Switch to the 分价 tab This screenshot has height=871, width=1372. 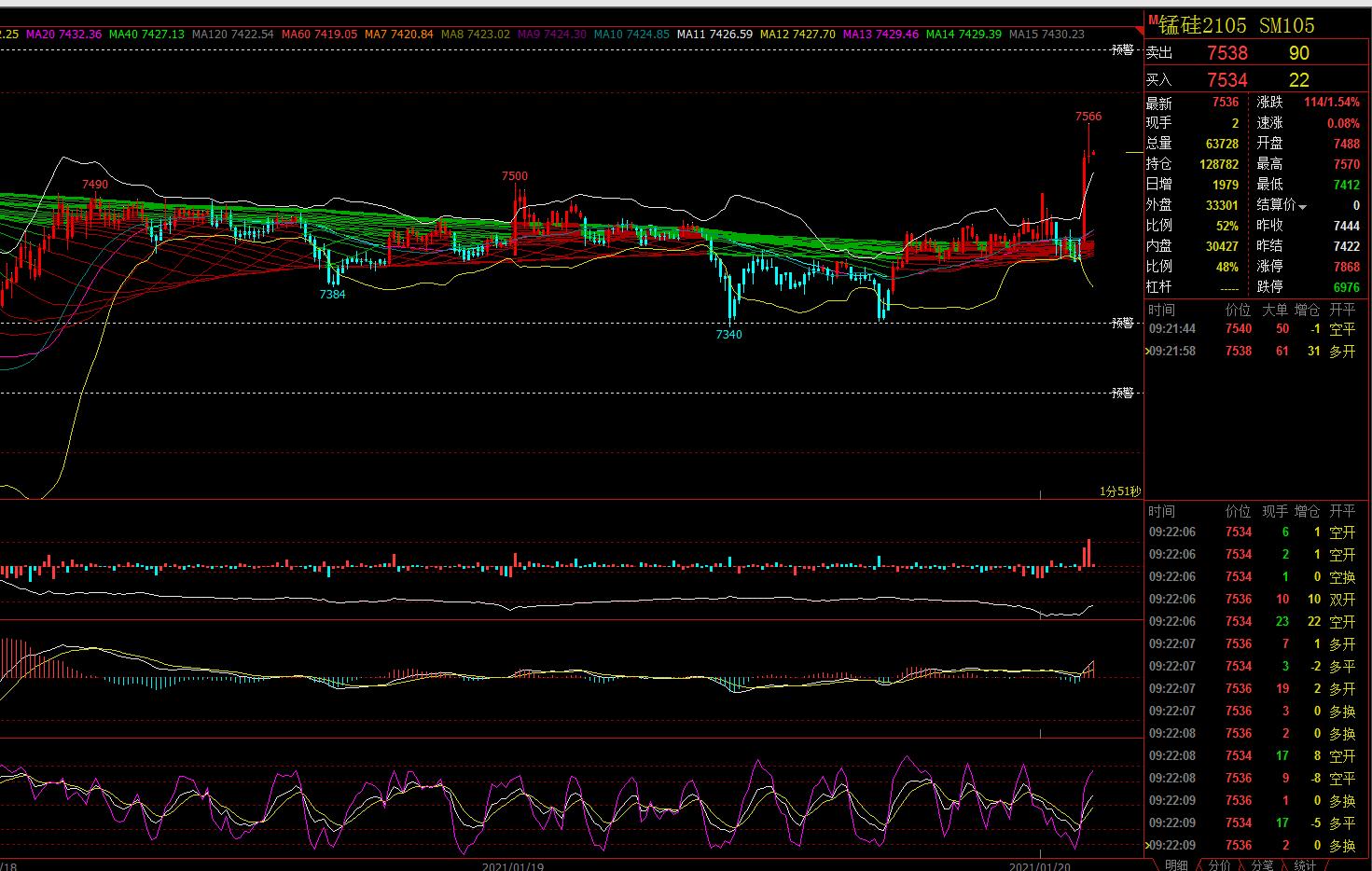click(1219, 865)
